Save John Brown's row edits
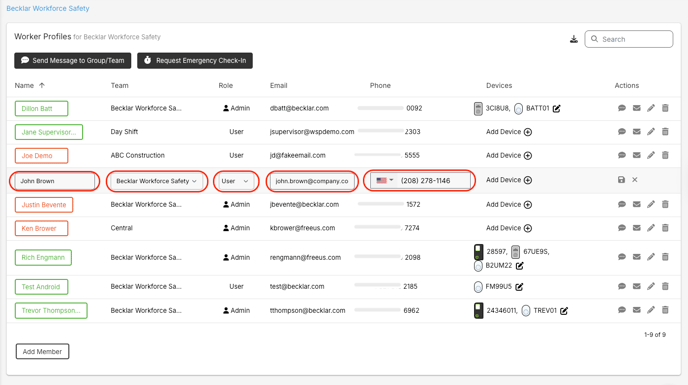 click(x=621, y=180)
